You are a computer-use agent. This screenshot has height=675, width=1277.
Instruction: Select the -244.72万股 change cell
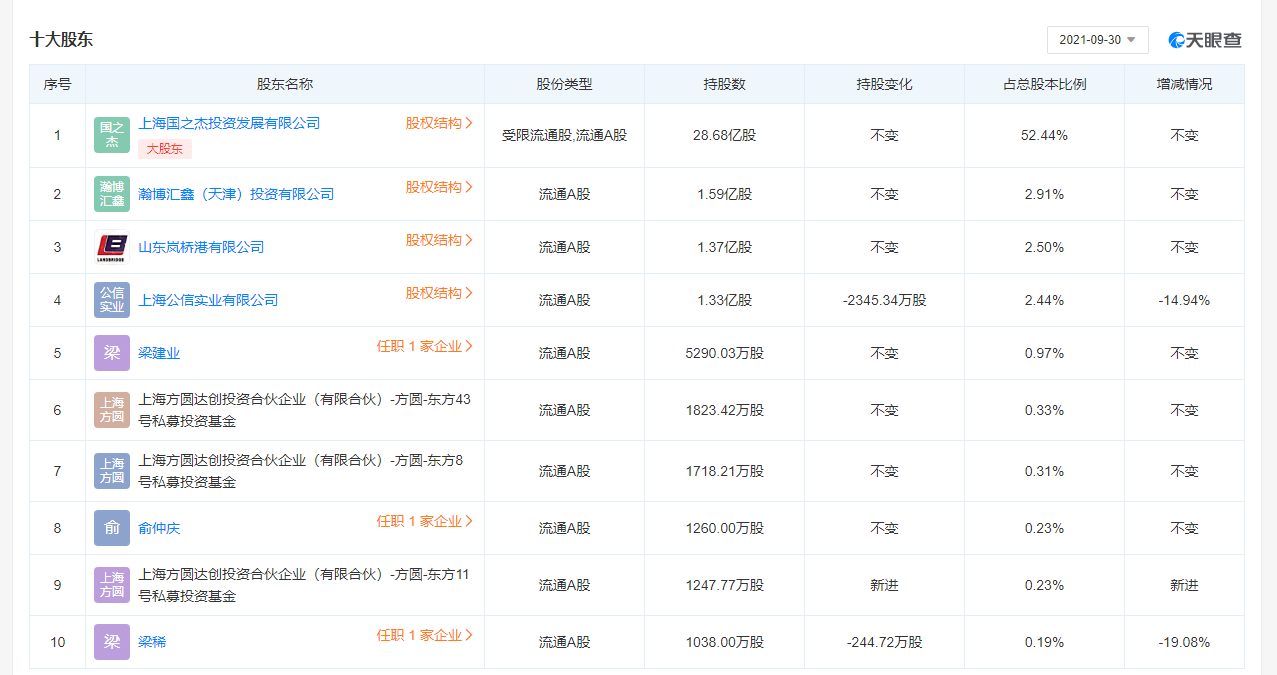point(885,642)
